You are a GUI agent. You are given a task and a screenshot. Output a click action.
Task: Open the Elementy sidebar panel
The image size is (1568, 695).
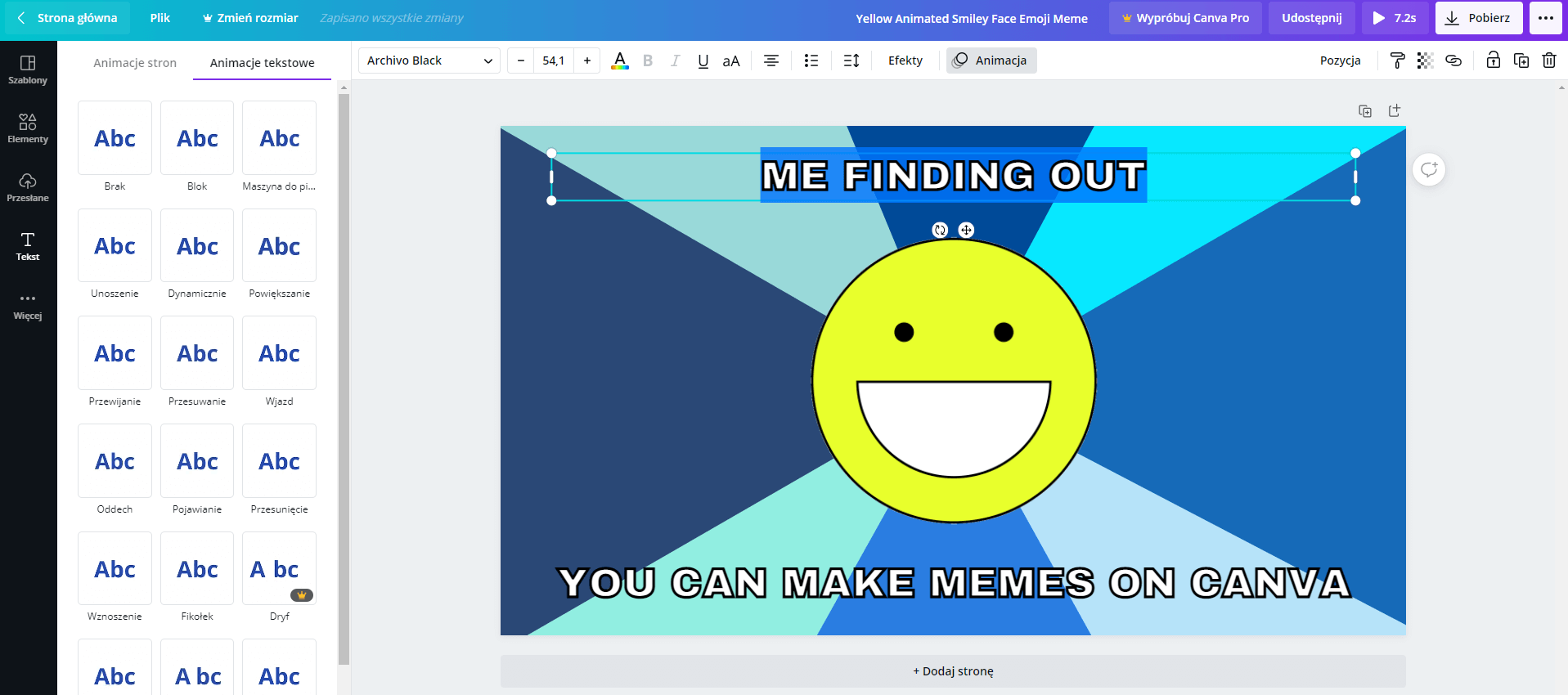28,129
